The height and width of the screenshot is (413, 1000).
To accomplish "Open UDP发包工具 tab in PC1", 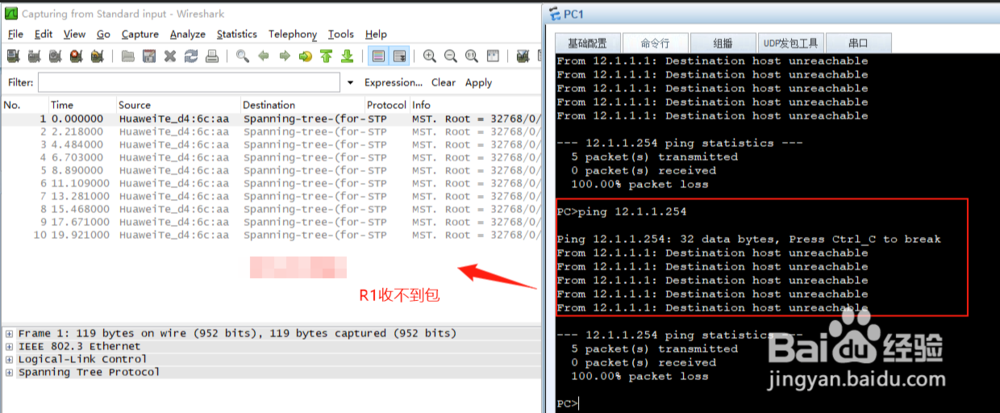I will click(791, 43).
